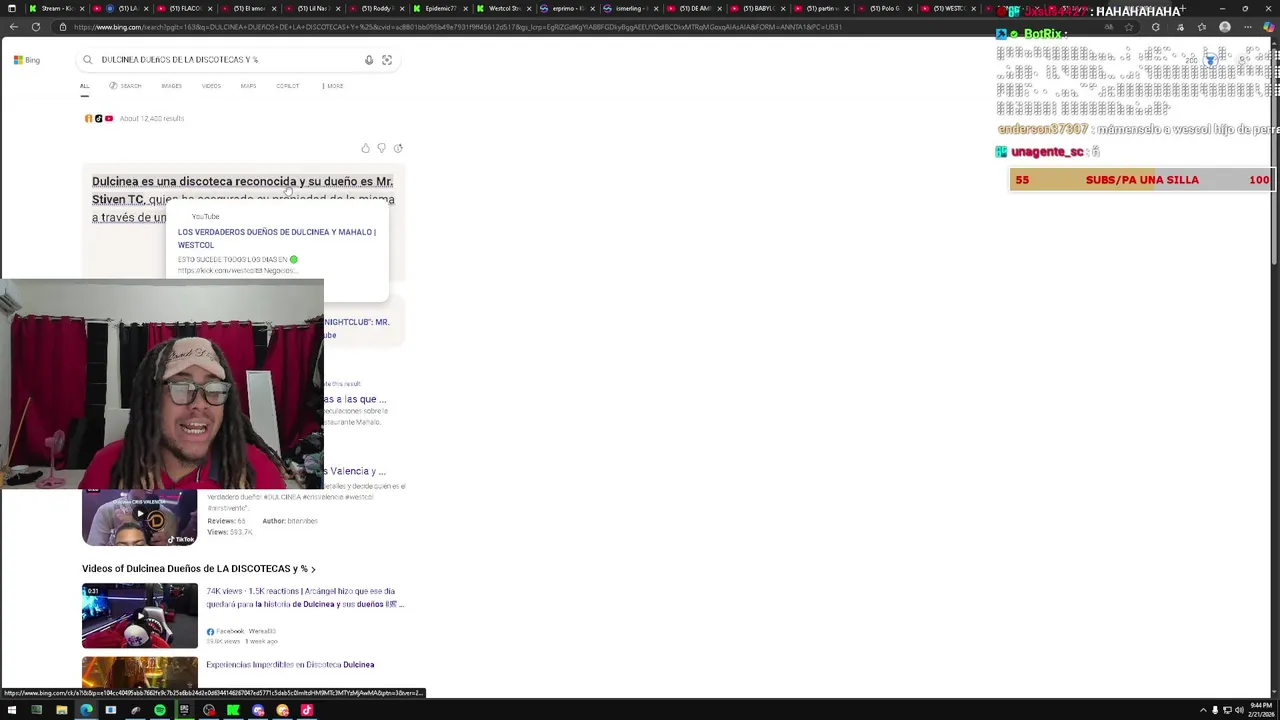The image size is (1280, 720).
Task: Show hidden icons in system tray
Action: pyautogui.click(x=1203, y=710)
